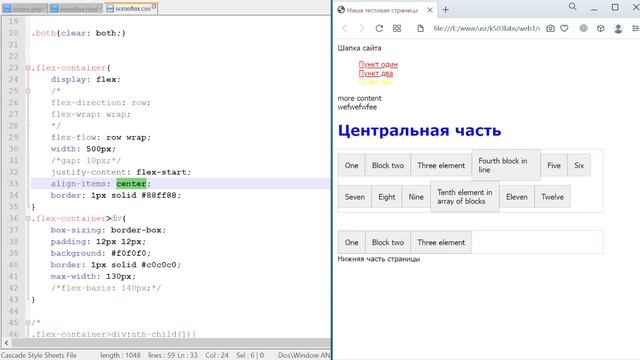Open the cube extensions icon

[600, 28]
